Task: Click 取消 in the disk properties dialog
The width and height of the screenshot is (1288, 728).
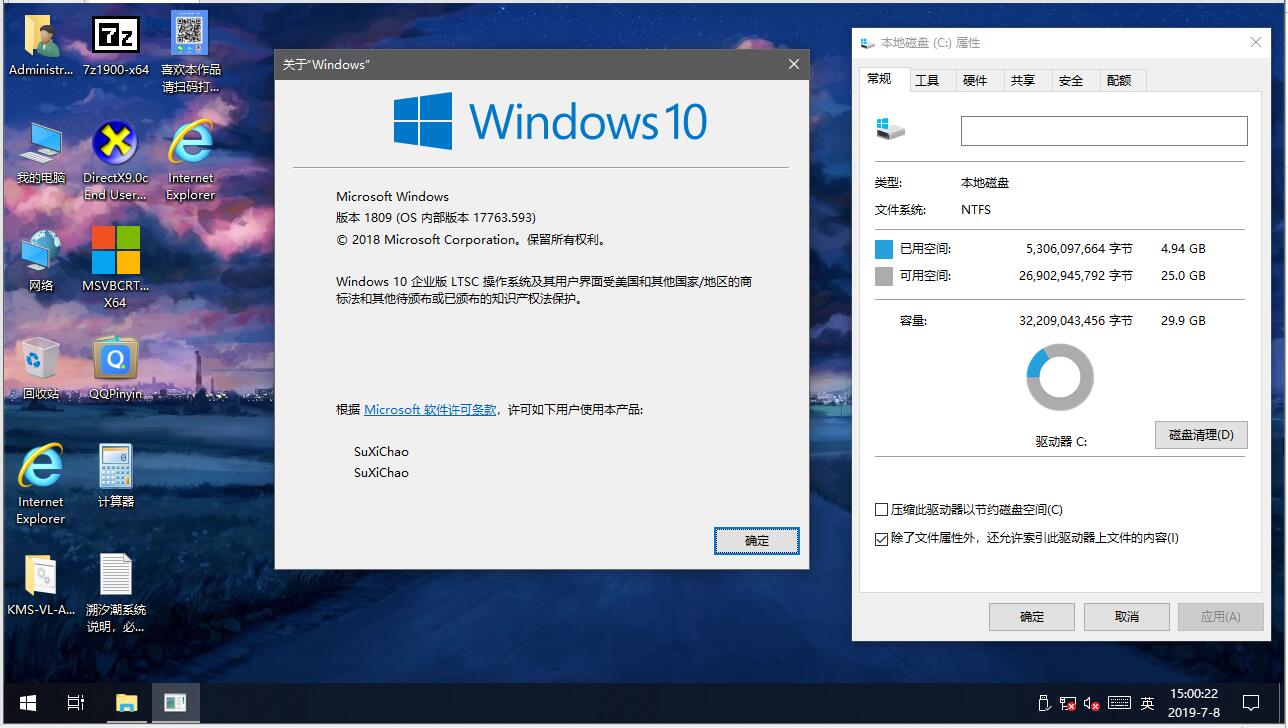Action: 1127,616
